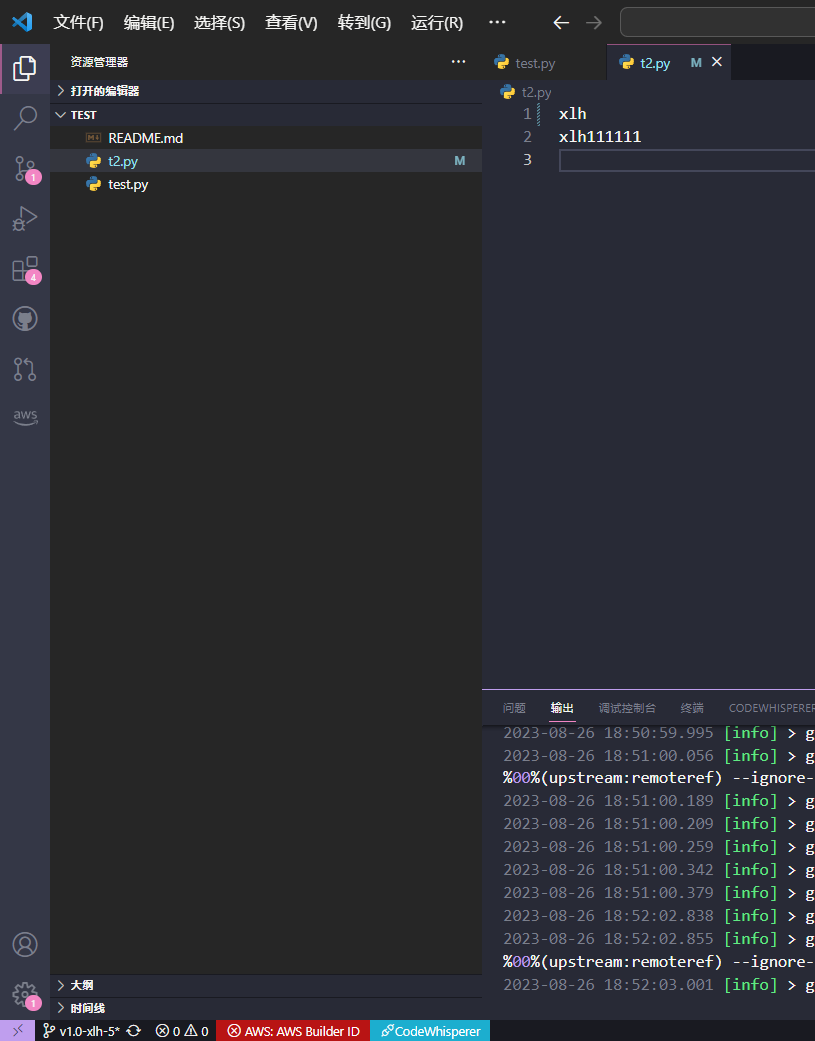The image size is (815, 1041).
Task: Go back with the left arrow
Action: 561,23
